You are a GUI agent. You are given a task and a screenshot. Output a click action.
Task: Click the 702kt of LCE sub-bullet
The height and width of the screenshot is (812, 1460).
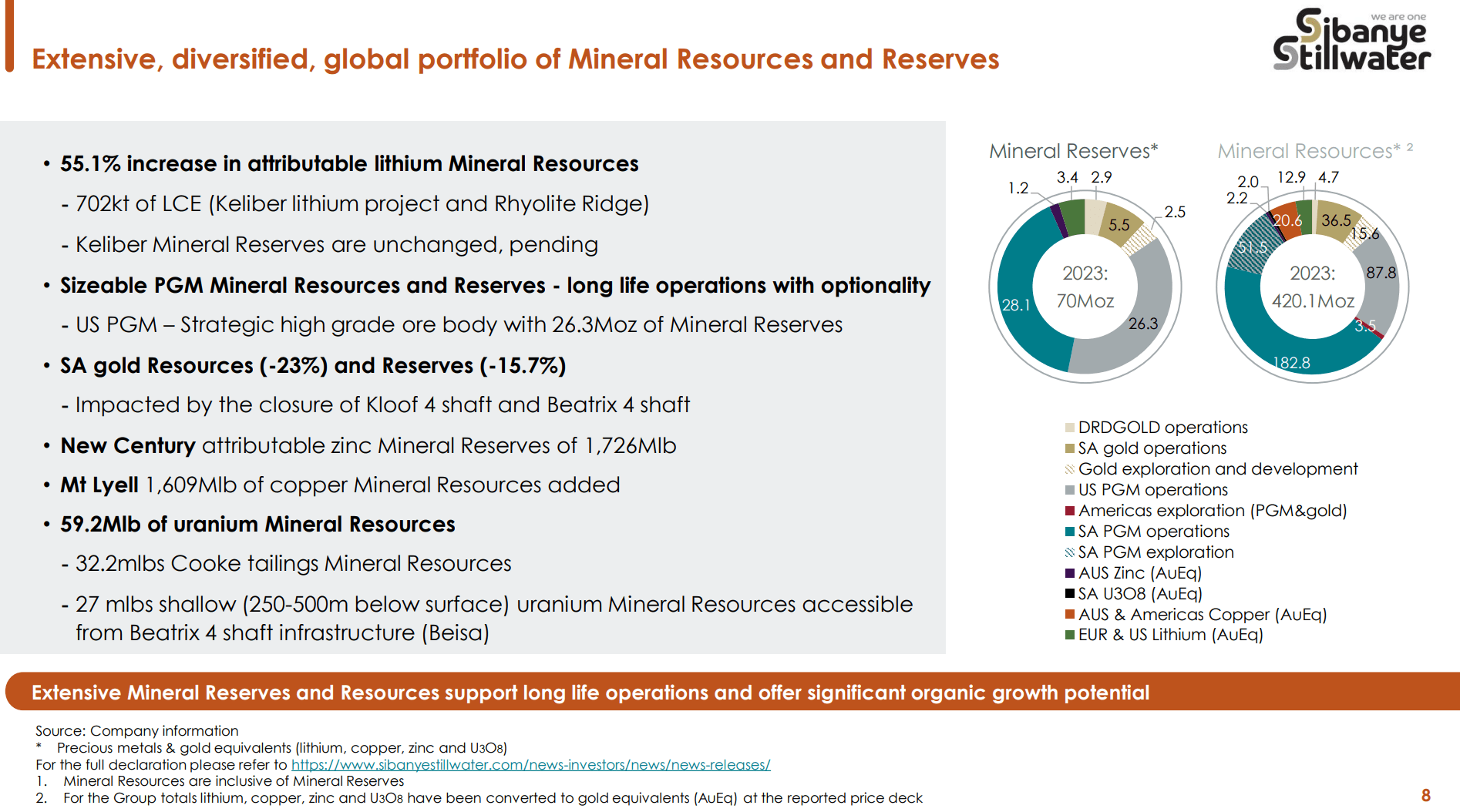(362, 203)
